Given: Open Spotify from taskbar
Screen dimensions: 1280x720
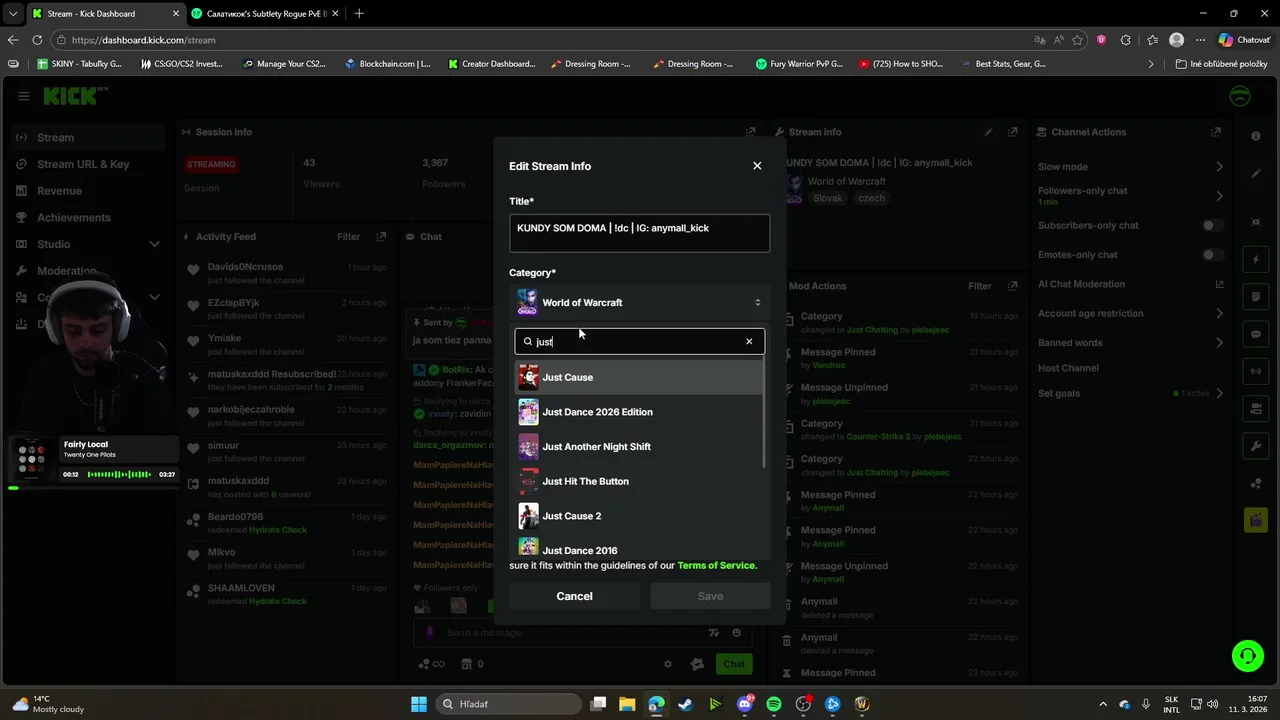Looking at the screenshot, I should (774, 704).
